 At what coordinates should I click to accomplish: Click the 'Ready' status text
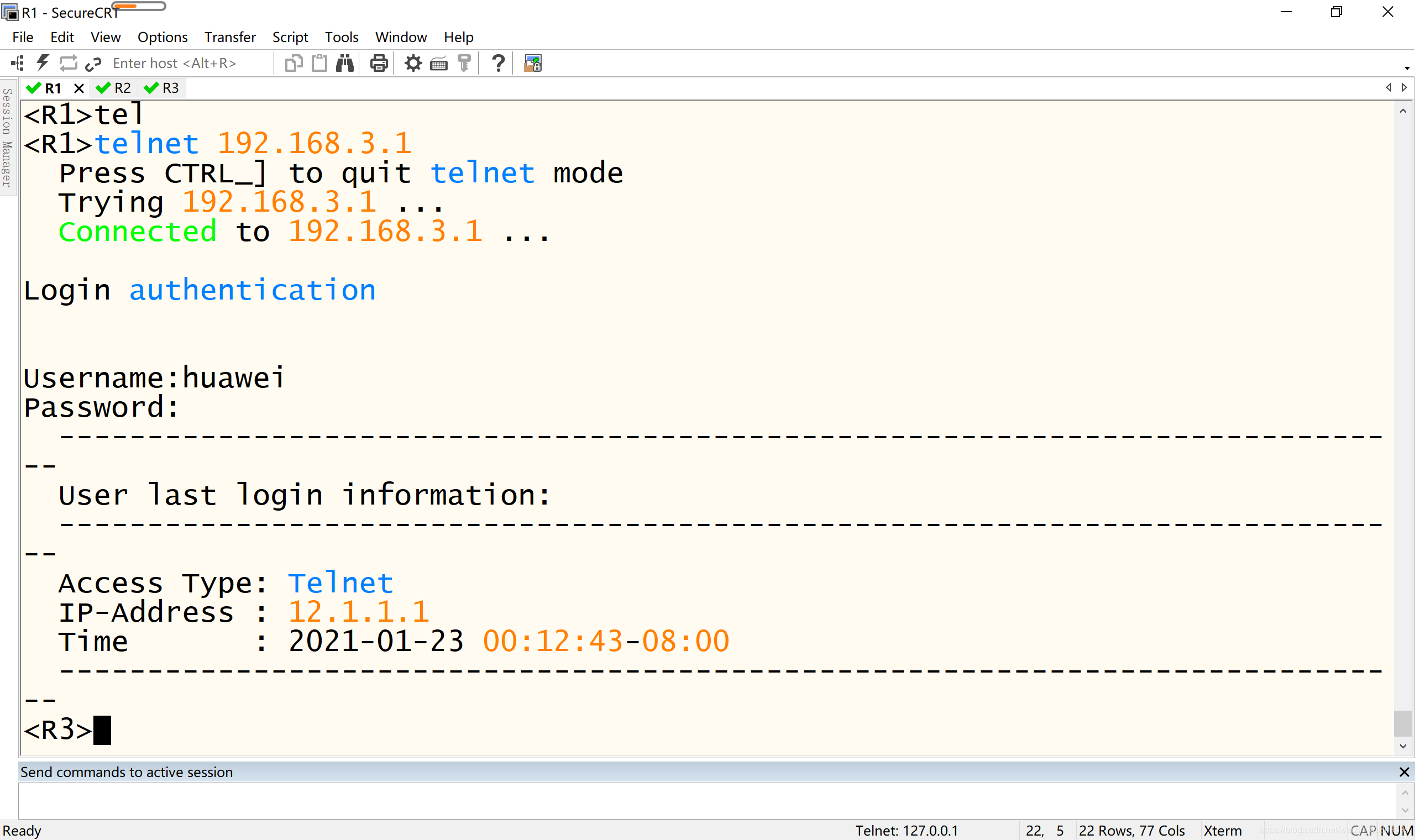tap(22, 831)
